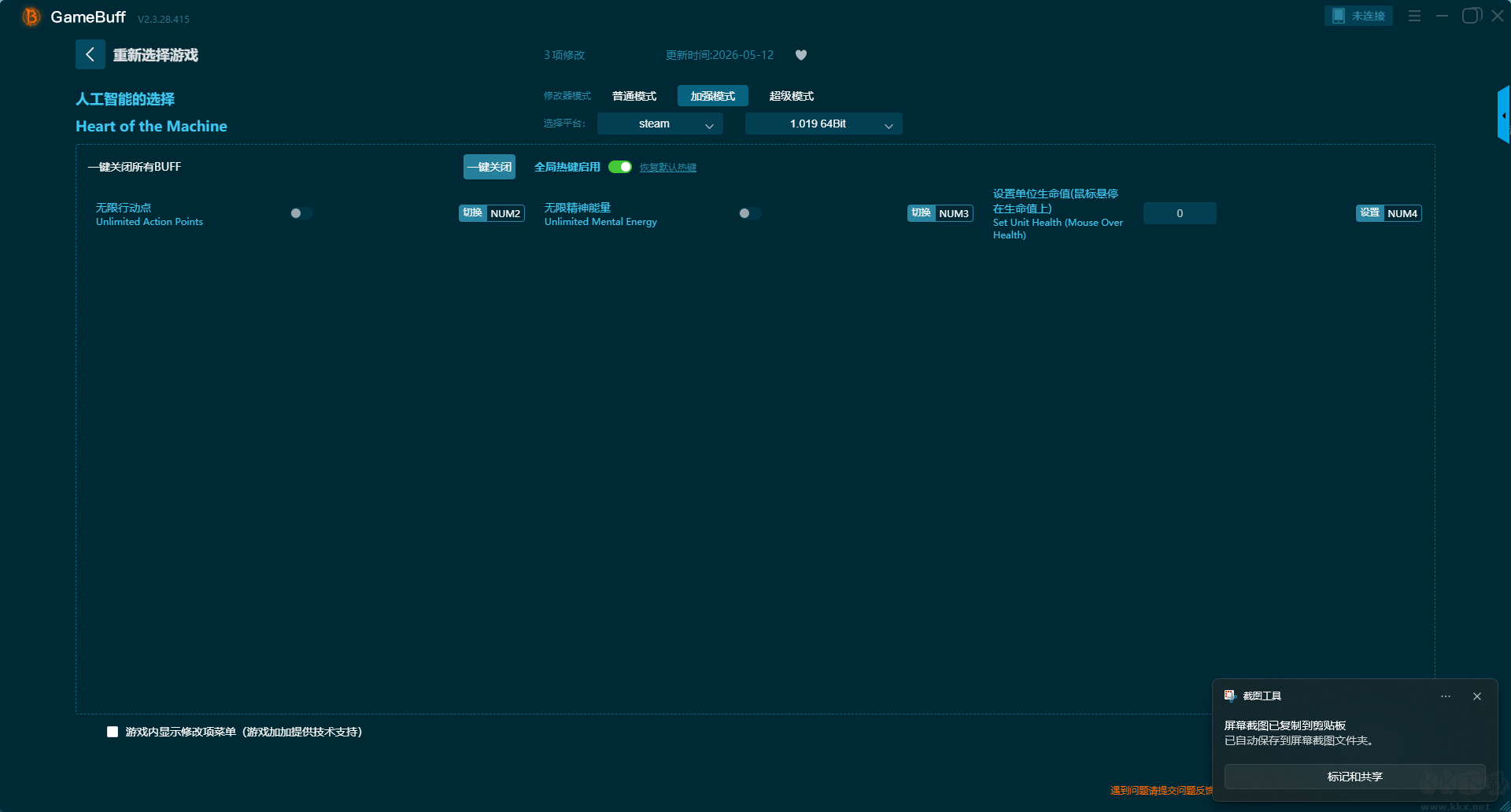Click the 切换 NUM3 hotkey button
Image resolution: width=1511 pixels, height=812 pixels.
click(x=940, y=213)
